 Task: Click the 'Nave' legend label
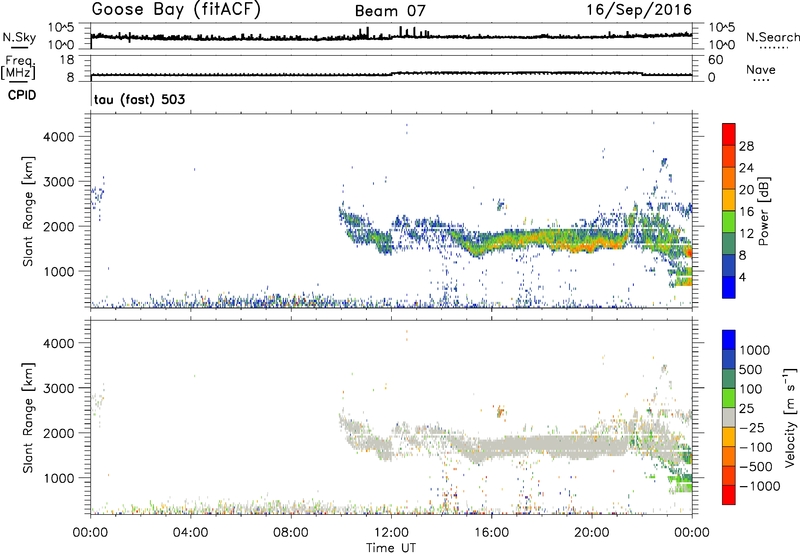click(x=761, y=70)
